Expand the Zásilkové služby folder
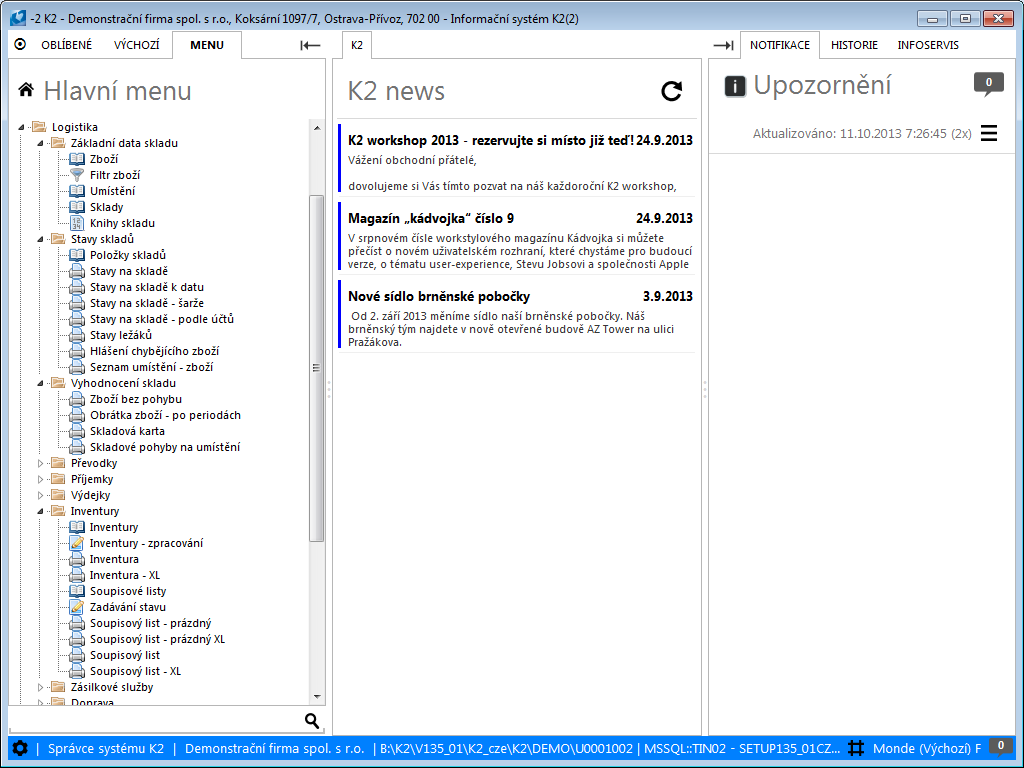This screenshot has height=768, width=1024. pyautogui.click(x=40, y=687)
